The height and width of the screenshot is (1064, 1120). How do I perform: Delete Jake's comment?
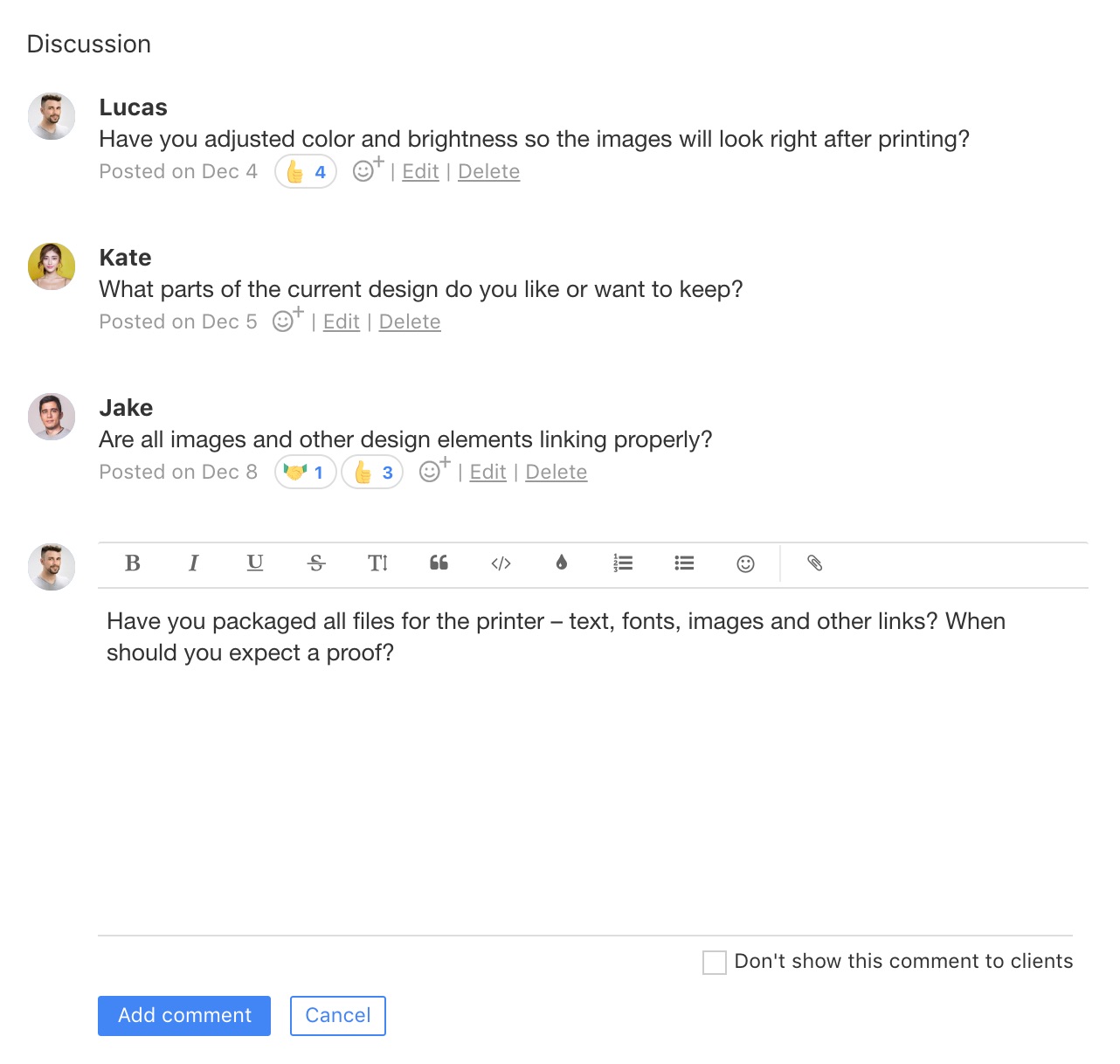coord(556,473)
